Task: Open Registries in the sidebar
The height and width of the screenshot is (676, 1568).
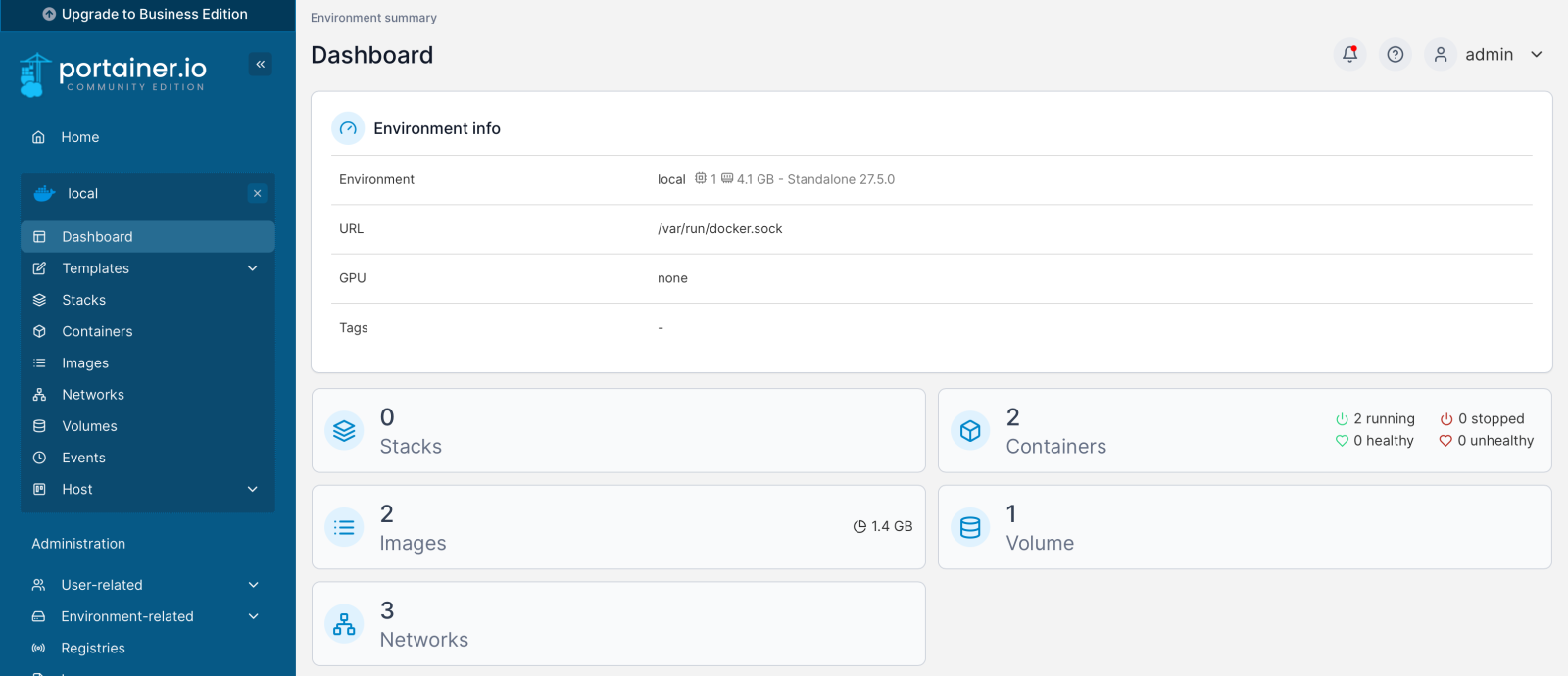Action: pos(92,648)
